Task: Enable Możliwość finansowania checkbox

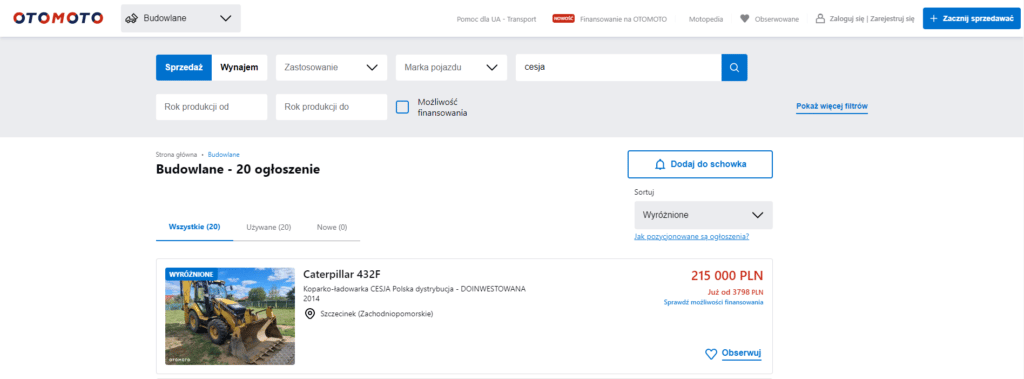Action: [402, 107]
